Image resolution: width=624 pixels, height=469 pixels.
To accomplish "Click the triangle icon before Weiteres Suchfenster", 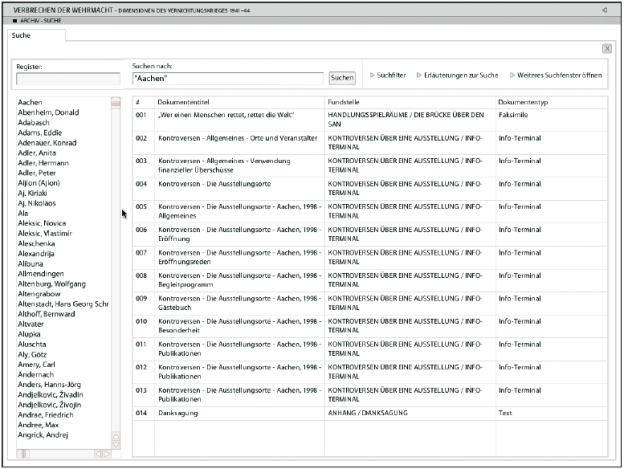I will click(x=513, y=76).
